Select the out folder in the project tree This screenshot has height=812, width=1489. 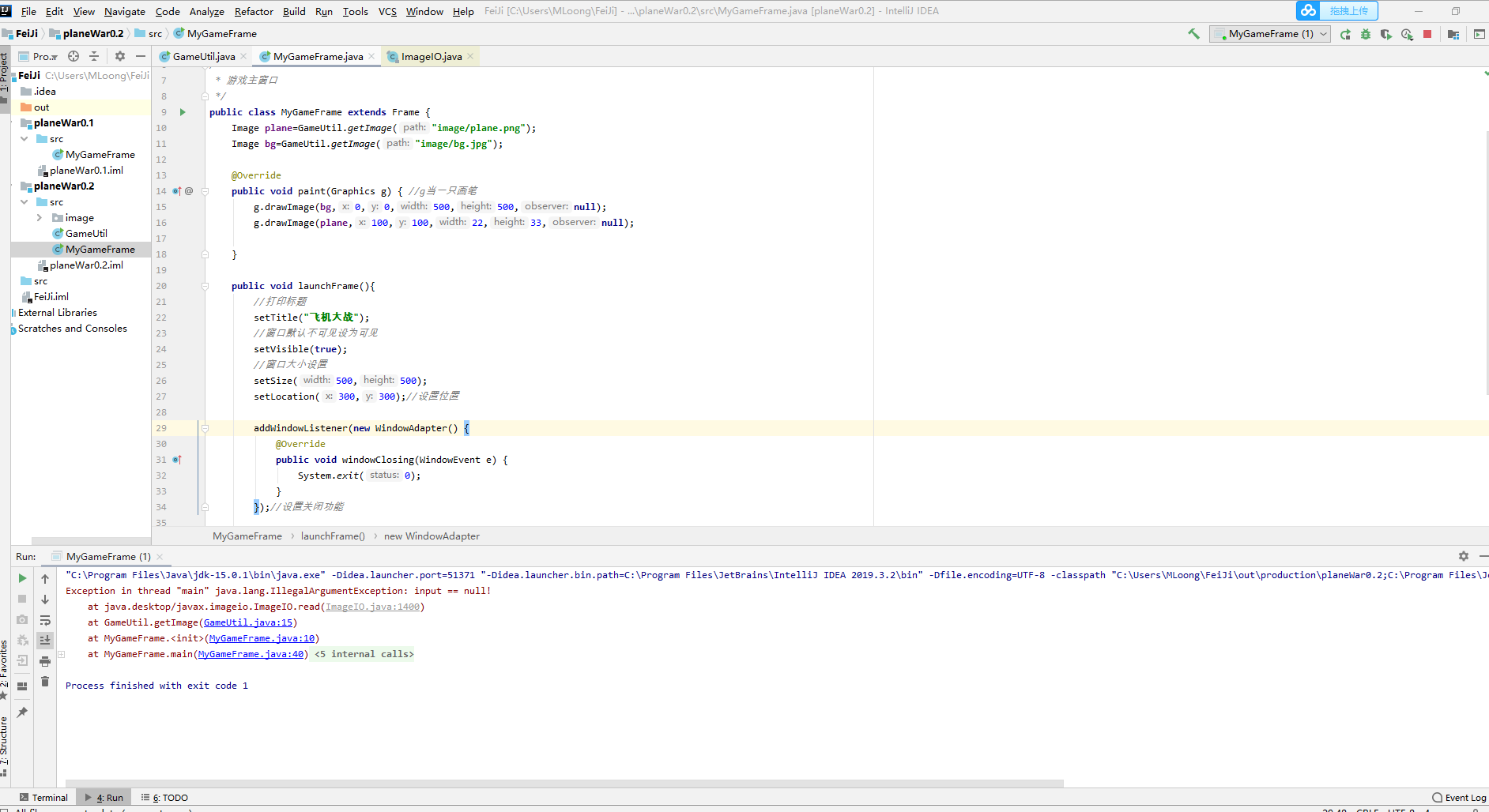(41, 107)
